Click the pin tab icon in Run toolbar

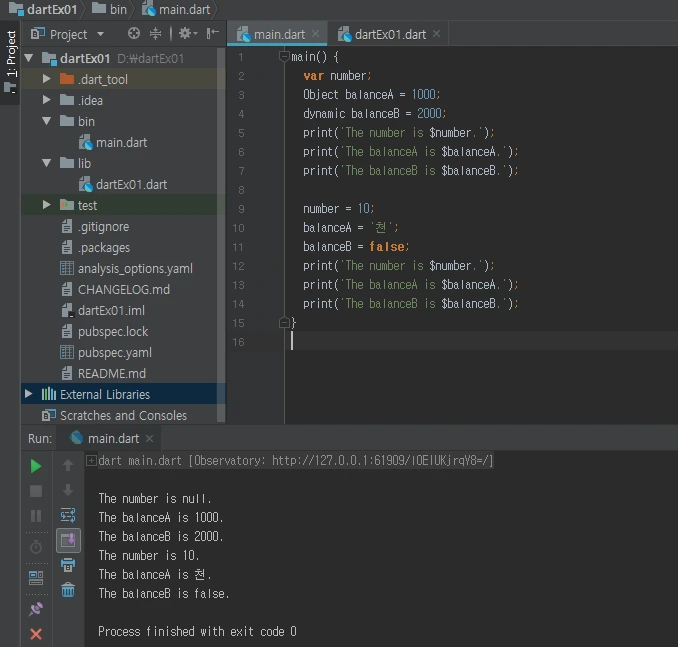tap(36, 609)
